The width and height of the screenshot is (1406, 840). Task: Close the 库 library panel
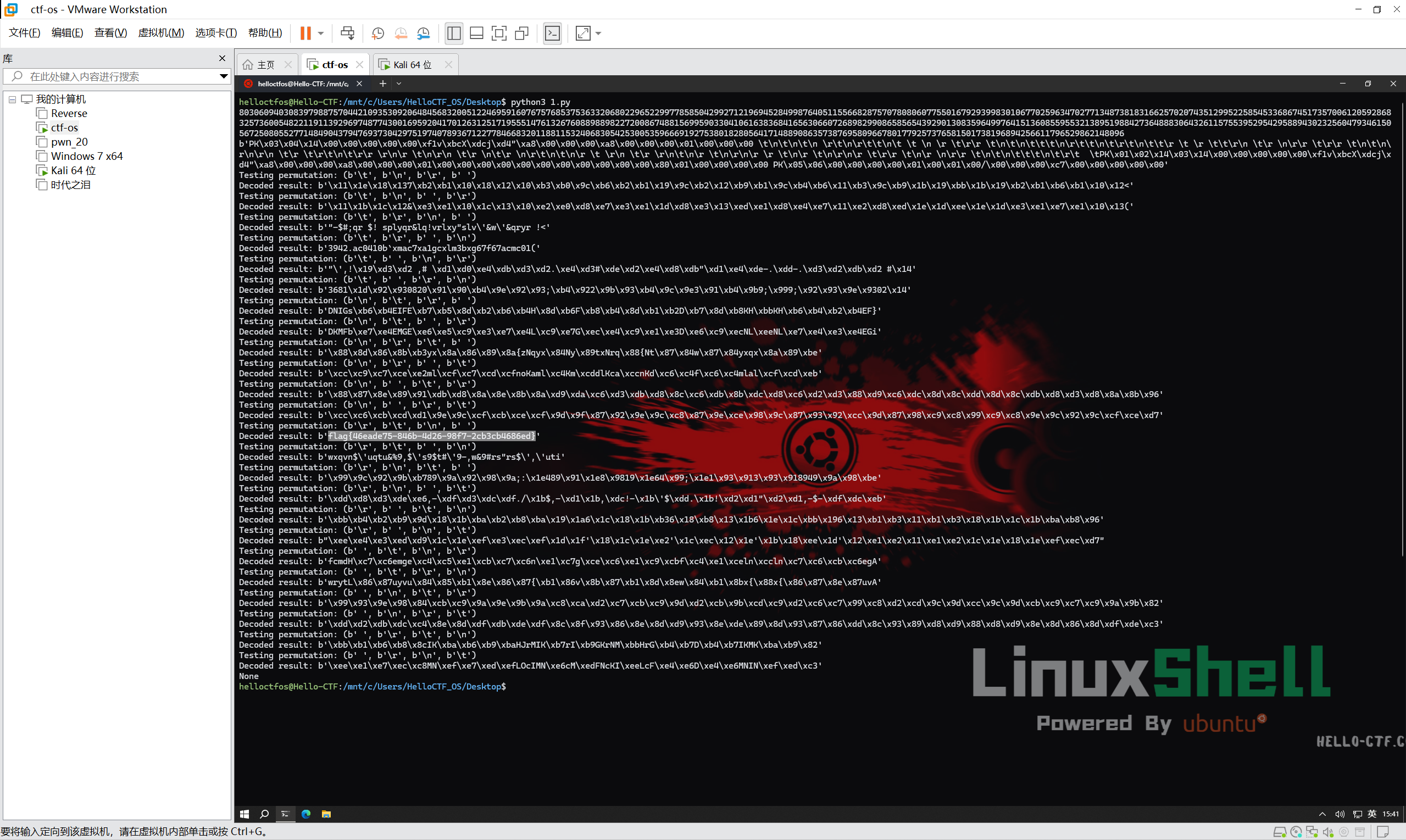pos(222,58)
